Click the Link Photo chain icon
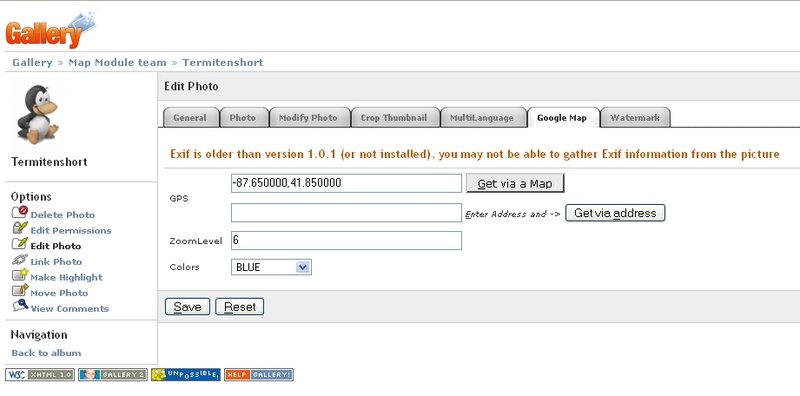The height and width of the screenshot is (396, 800). pyautogui.click(x=20, y=260)
